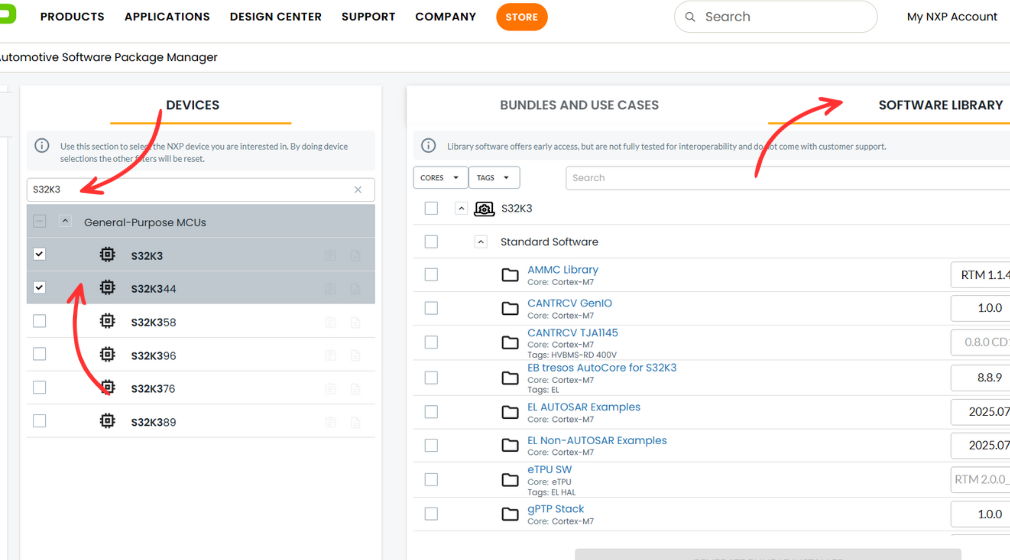This screenshot has height=560, width=1010.
Task: Open the CORES filter dropdown
Action: pyautogui.click(x=440, y=178)
